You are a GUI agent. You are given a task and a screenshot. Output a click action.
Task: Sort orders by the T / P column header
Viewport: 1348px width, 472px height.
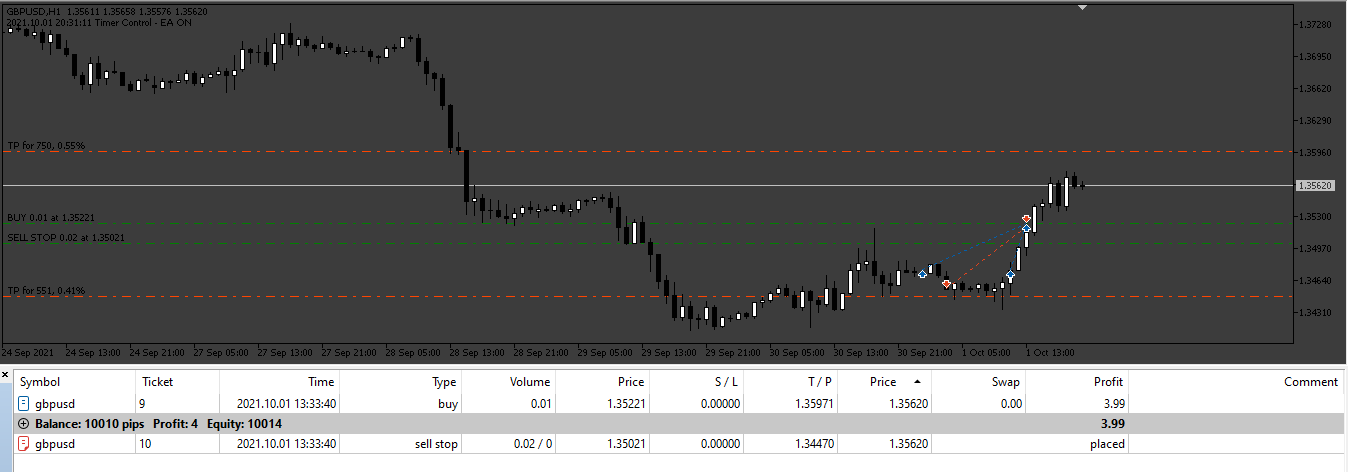818,381
